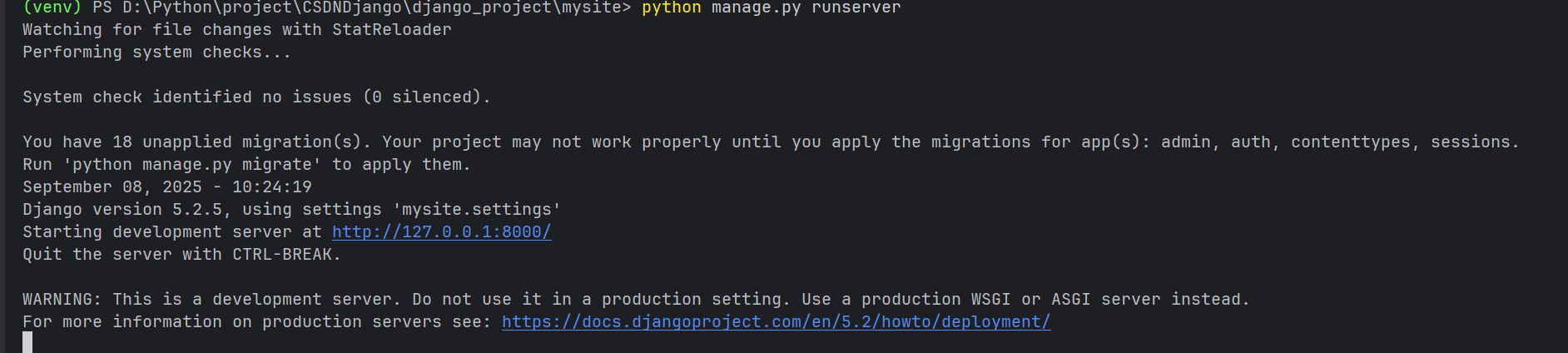The image size is (1568, 353).
Task: Click the '(venv)' prompt prefix
Action: (x=52, y=7)
